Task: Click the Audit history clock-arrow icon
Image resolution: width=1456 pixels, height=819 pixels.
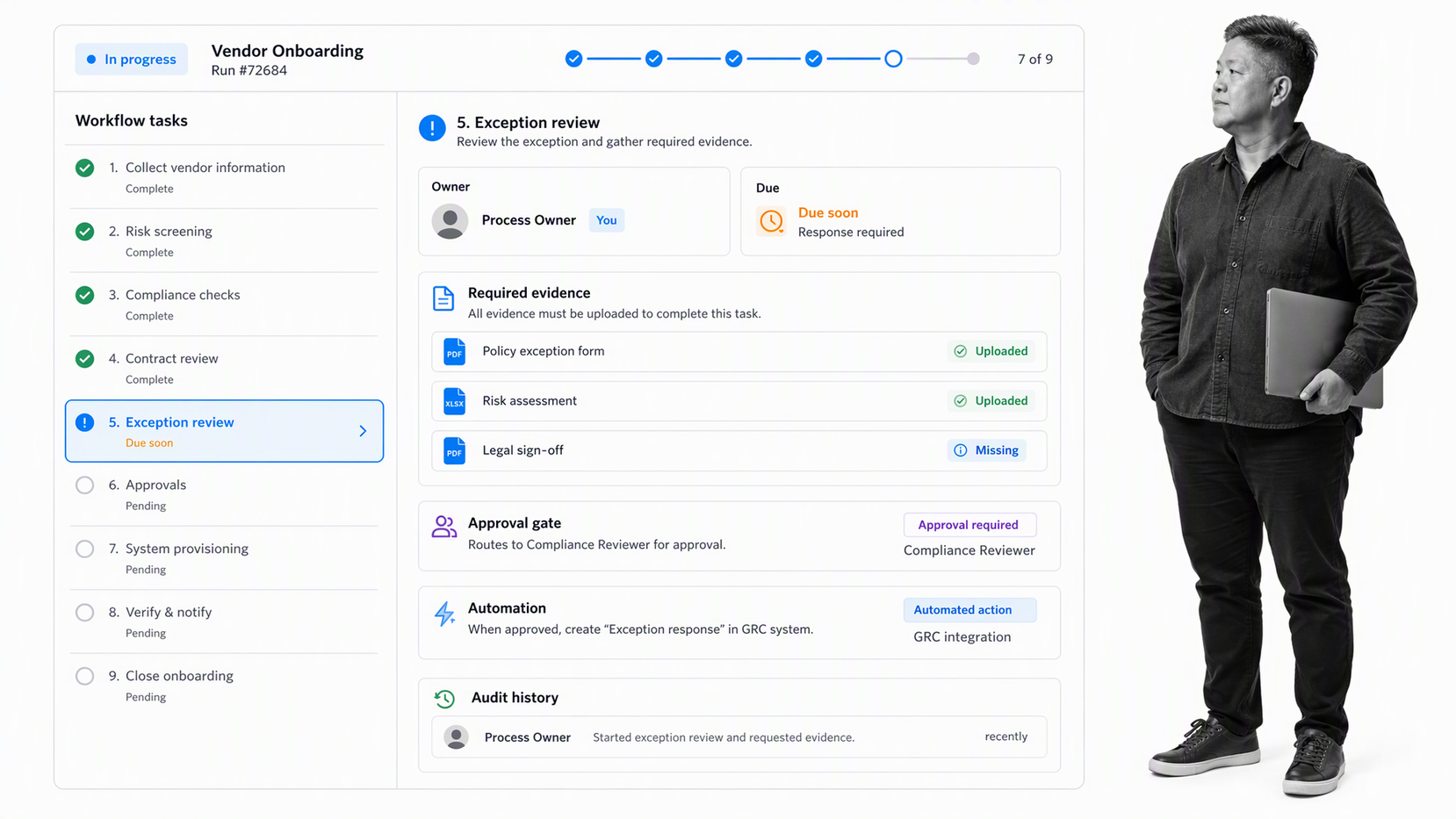Action: click(444, 699)
